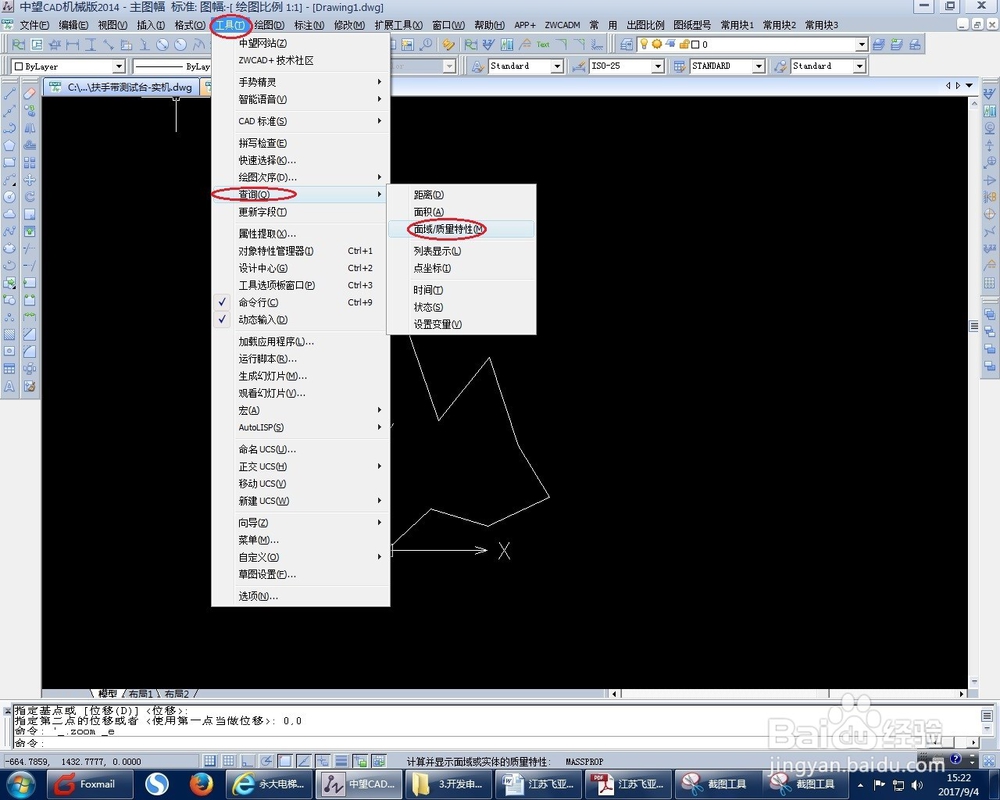Toggle lineweight display in status bar

click(x=341, y=760)
